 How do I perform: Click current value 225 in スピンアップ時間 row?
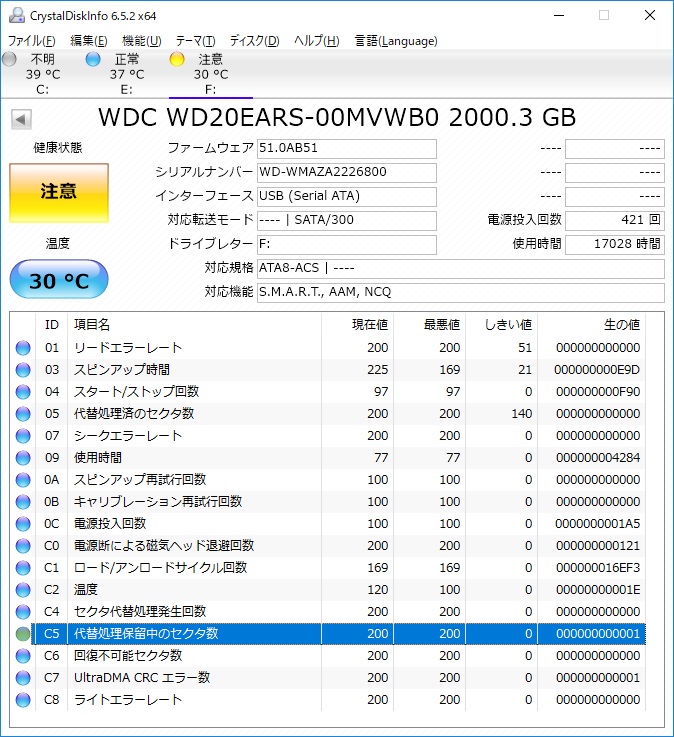click(x=377, y=370)
